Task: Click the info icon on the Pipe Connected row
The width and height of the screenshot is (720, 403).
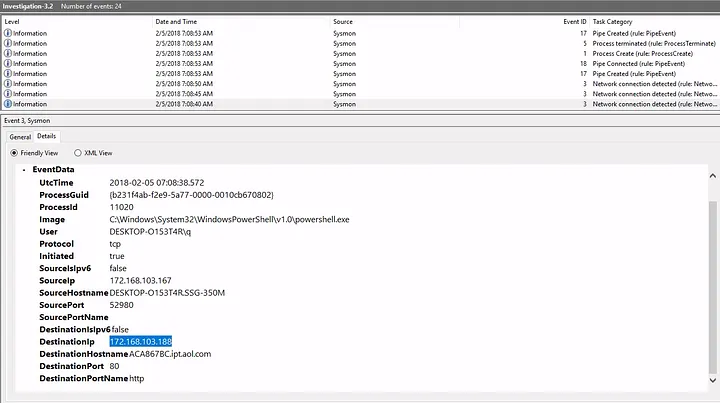Action: tap(8, 63)
